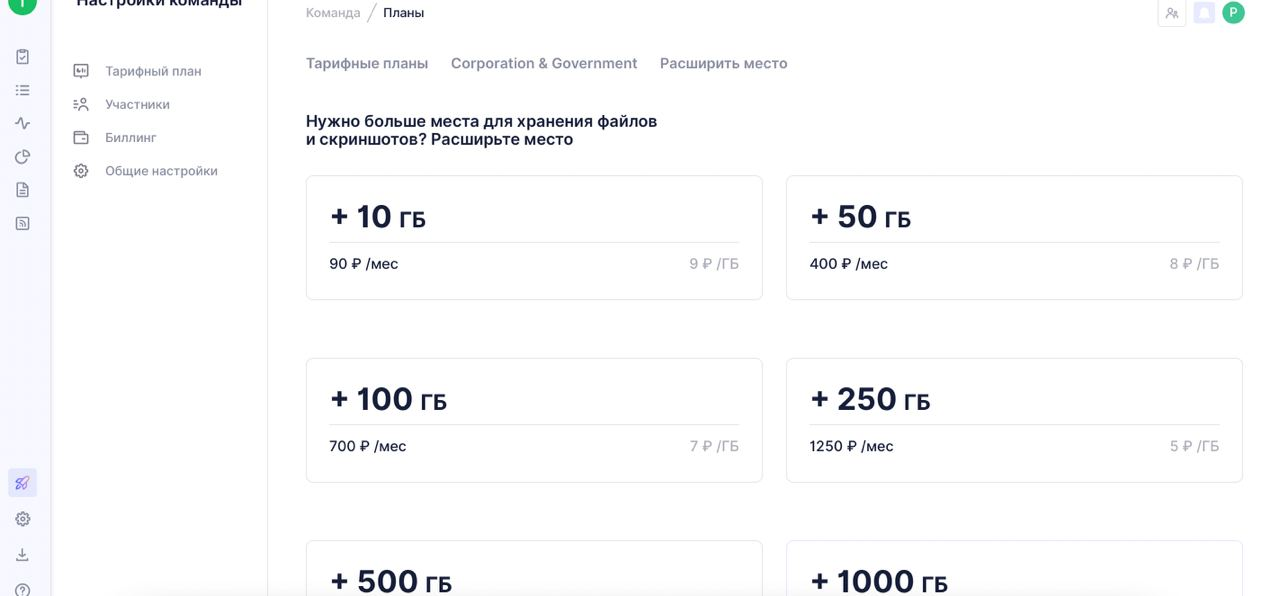Viewport: 1280px width, 596px height.
Task: Select the rocket icon in sidebar
Action: pyautogui.click(x=22, y=483)
